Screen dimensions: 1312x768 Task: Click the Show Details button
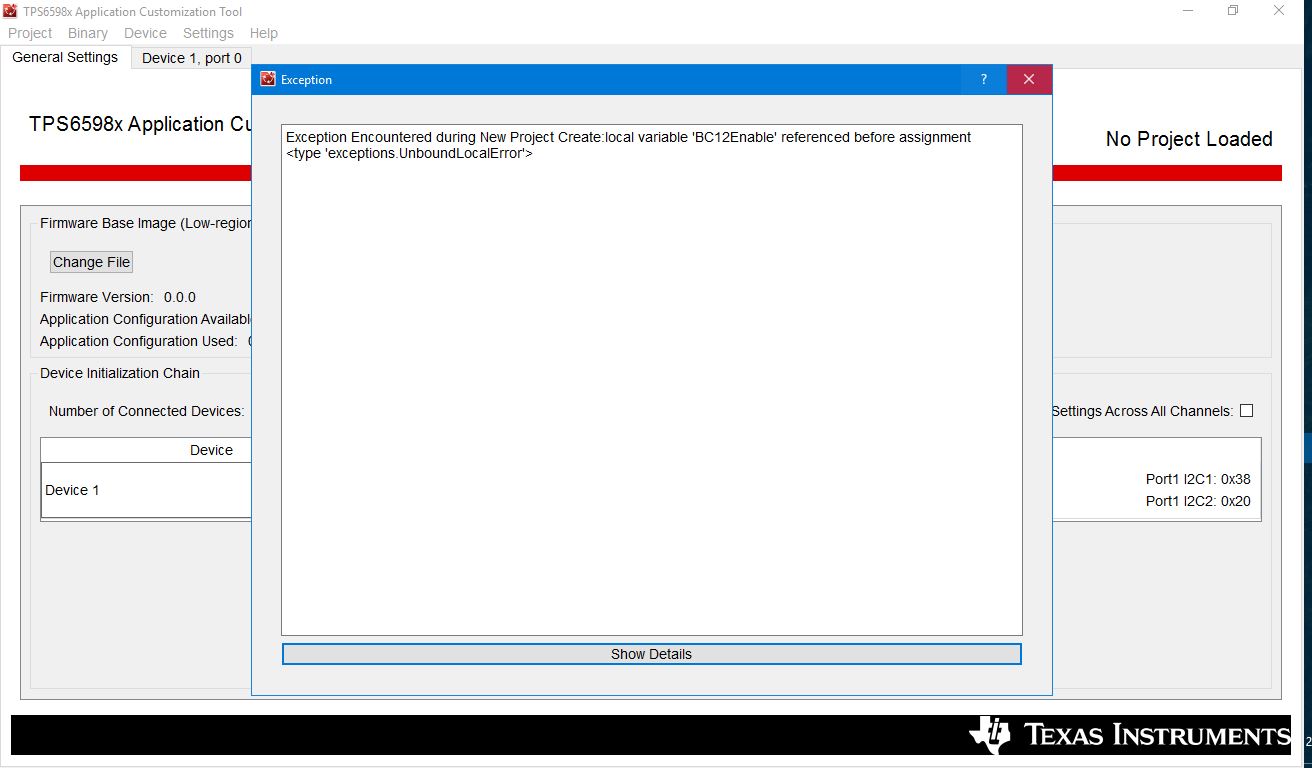[x=651, y=654]
